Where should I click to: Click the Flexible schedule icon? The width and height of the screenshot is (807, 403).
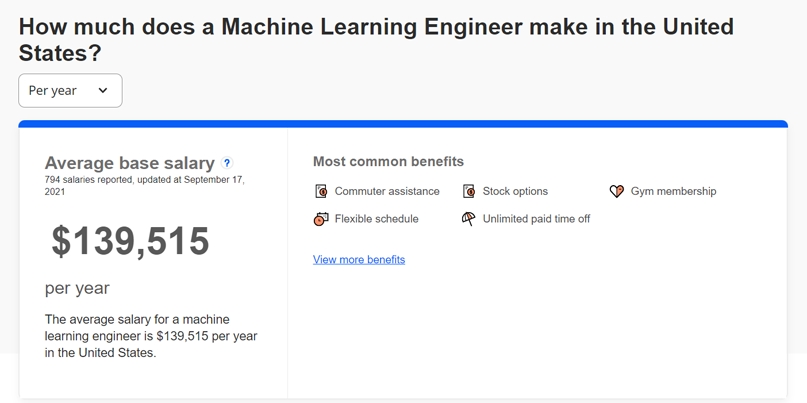click(x=321, y=219)
